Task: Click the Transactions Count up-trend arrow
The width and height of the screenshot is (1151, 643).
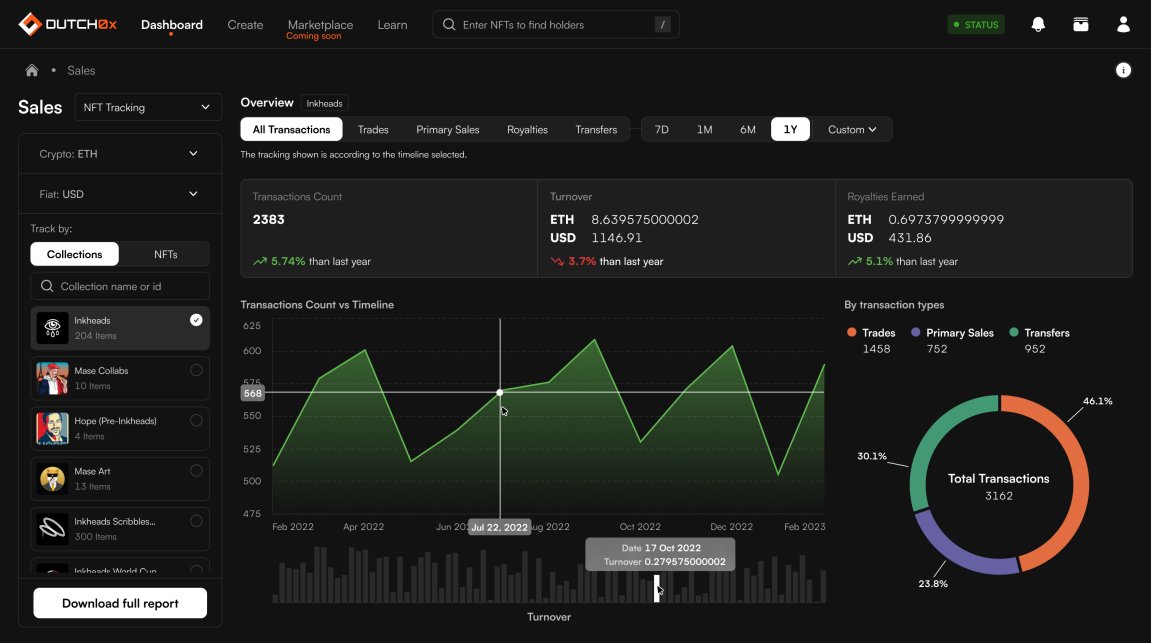Action: (x=260, y=261)
